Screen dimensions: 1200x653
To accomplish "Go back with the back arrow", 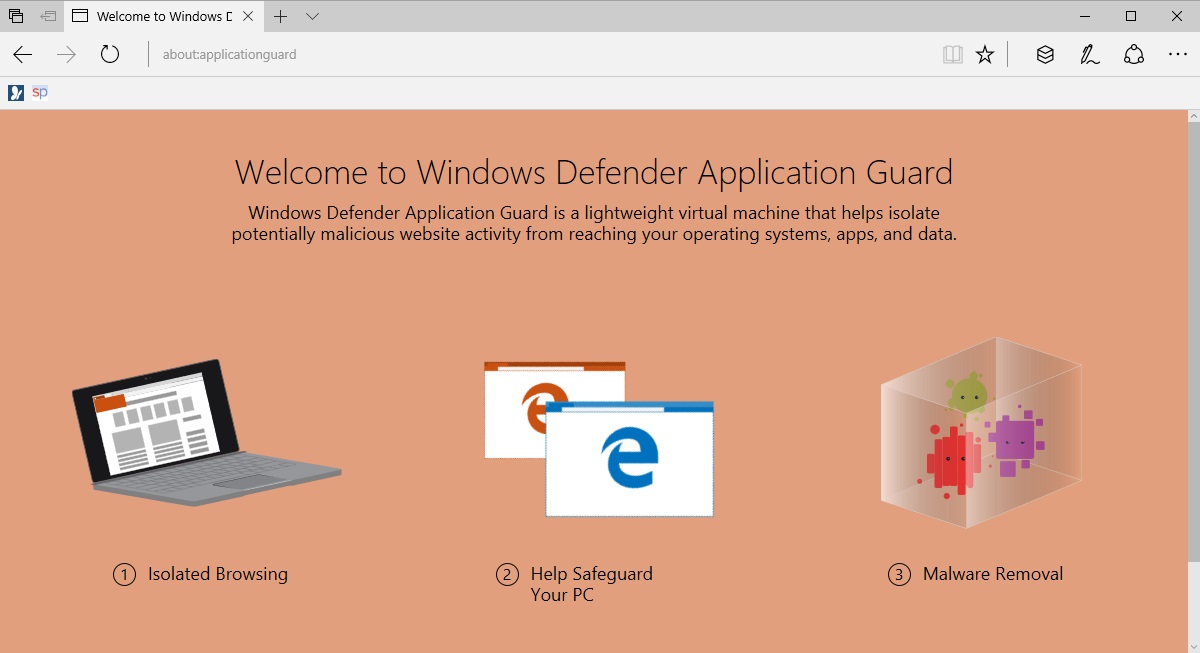I will 22,55.
